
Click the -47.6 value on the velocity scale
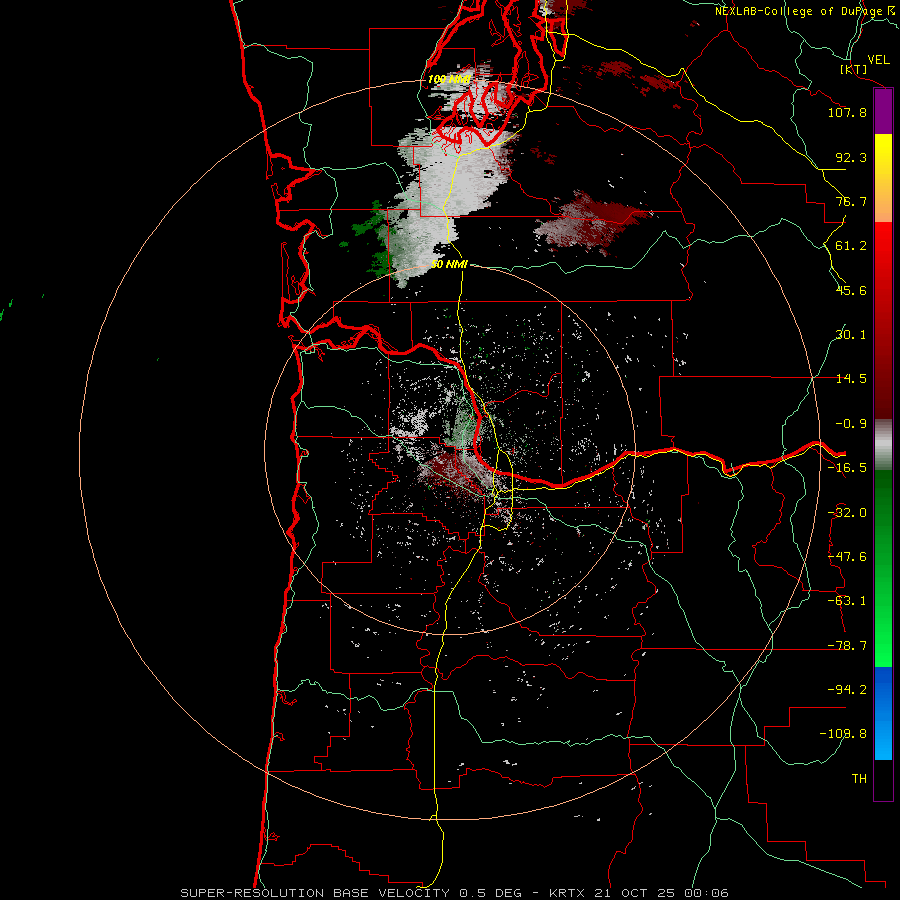coord(847,557)
